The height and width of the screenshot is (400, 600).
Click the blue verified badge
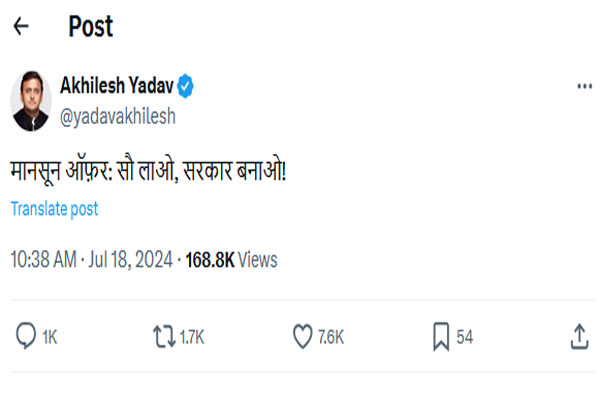click(186, 88)
